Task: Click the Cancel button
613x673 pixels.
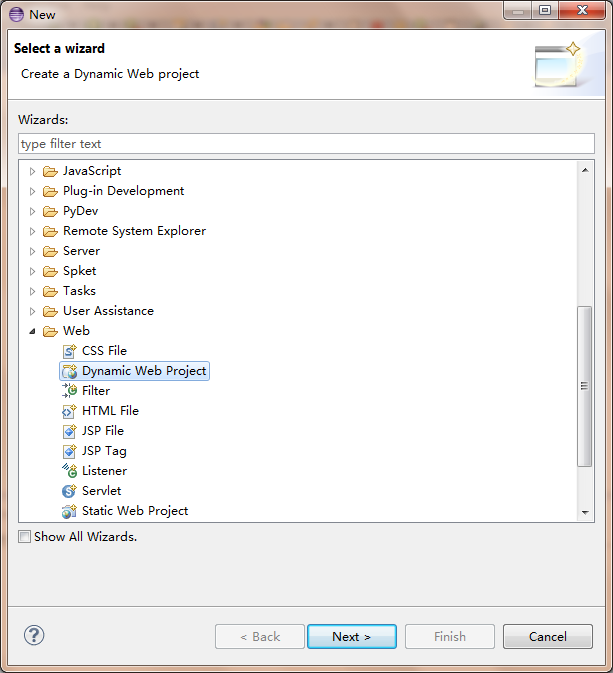Action: pyautogui.click(x=548, y=637)
